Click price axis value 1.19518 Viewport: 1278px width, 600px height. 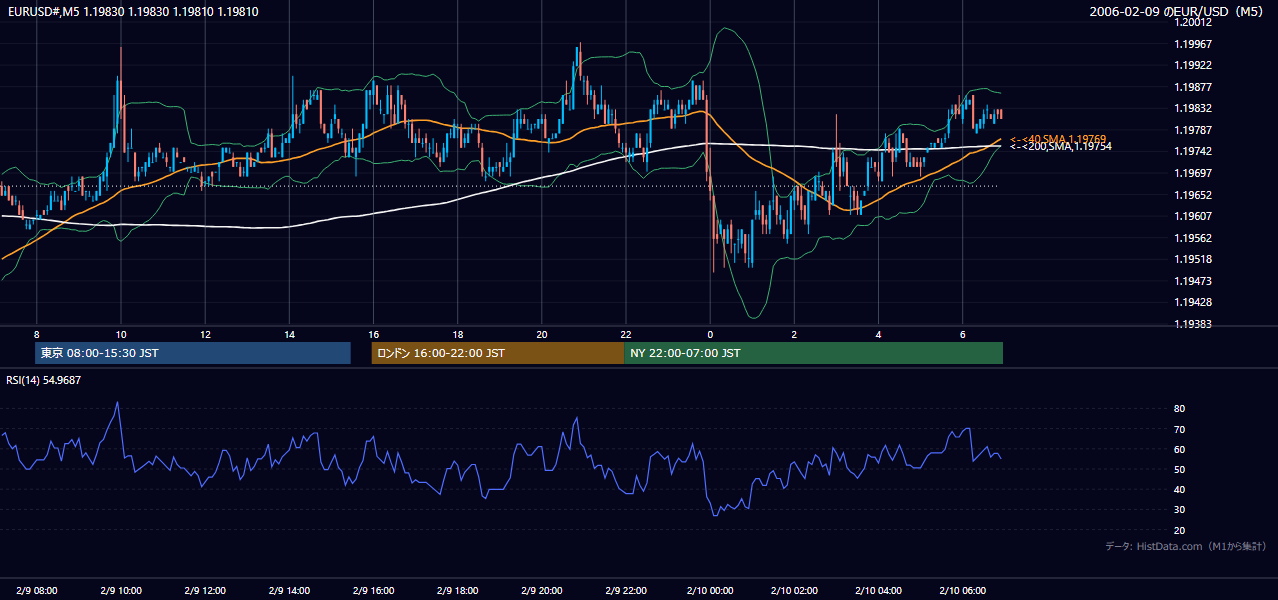pyautogui.click(x=1195, y=259)
